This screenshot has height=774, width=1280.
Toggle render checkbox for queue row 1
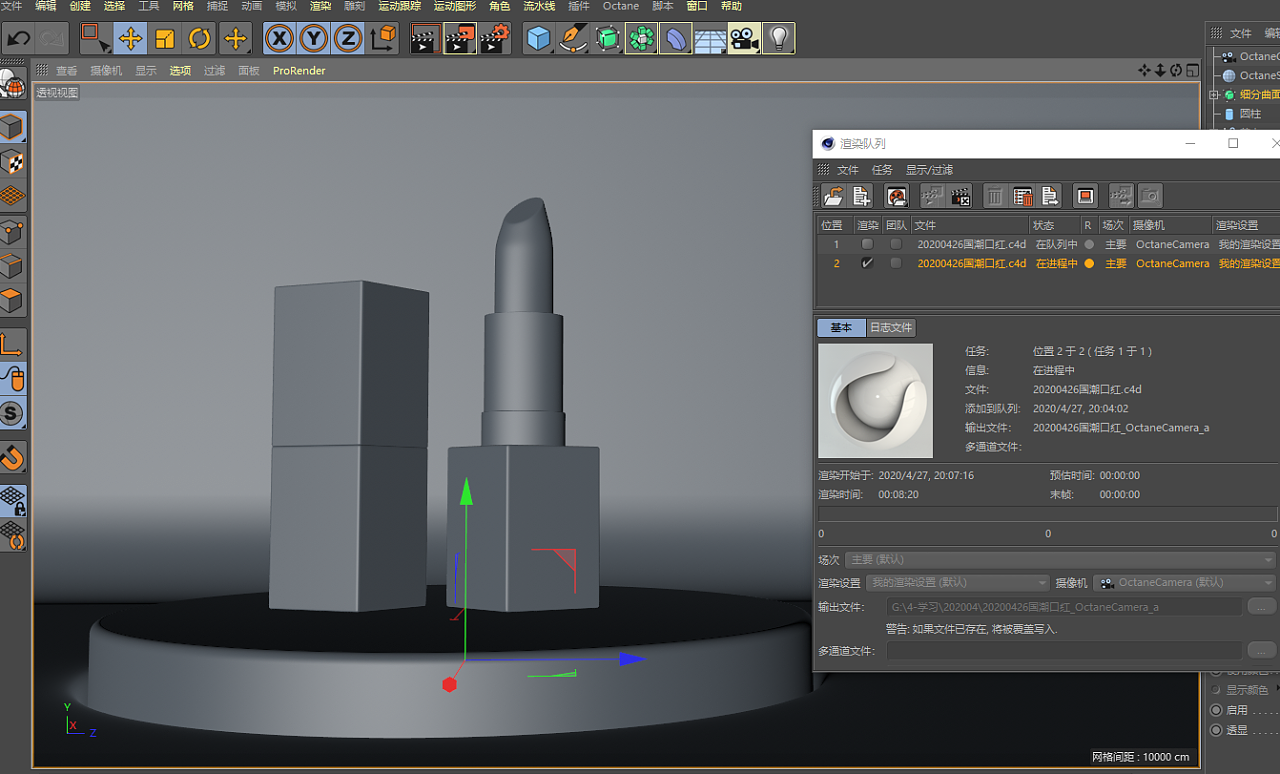(867, 244)
